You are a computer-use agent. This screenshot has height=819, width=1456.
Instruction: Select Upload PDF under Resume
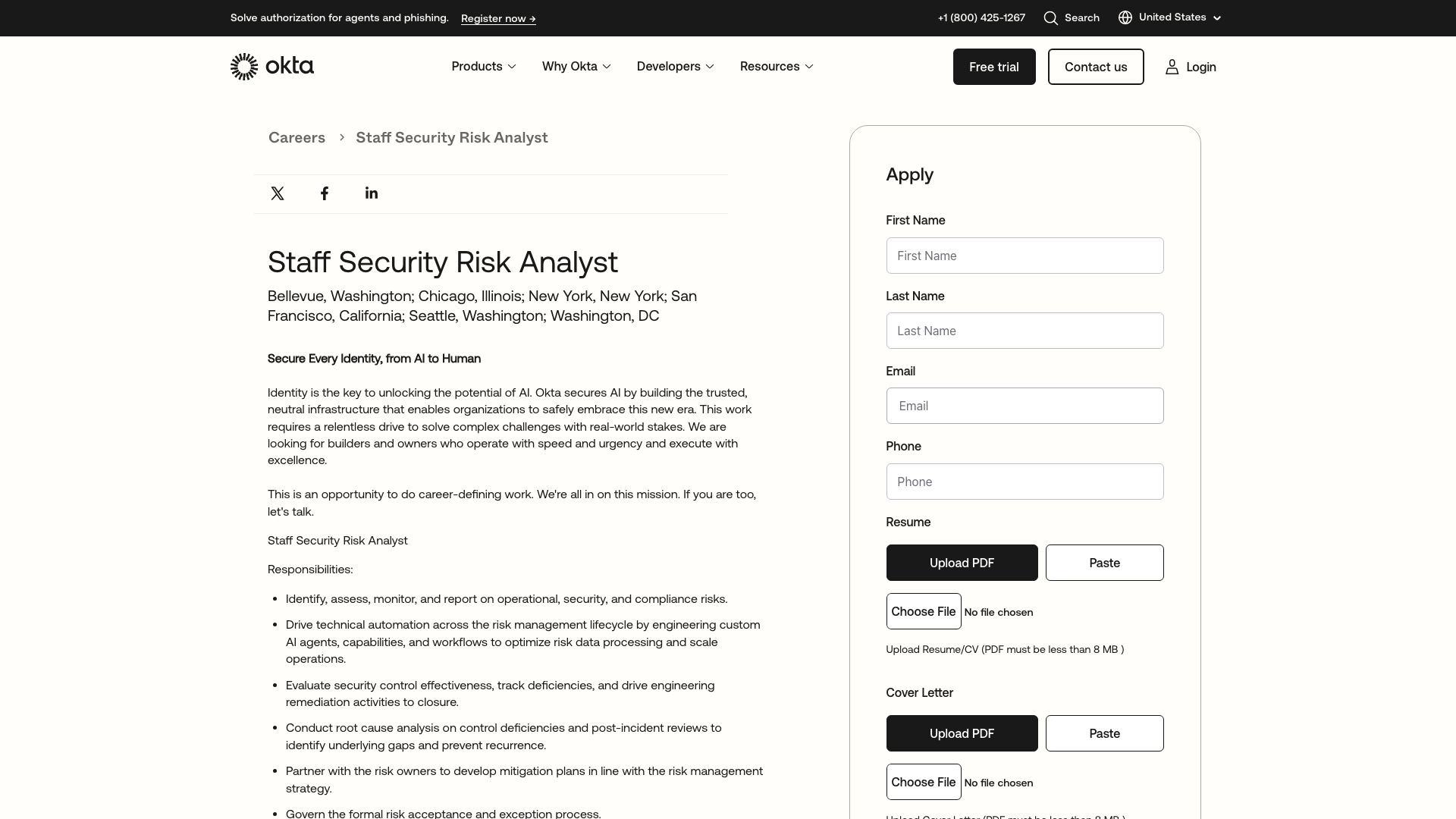(962, 563)
